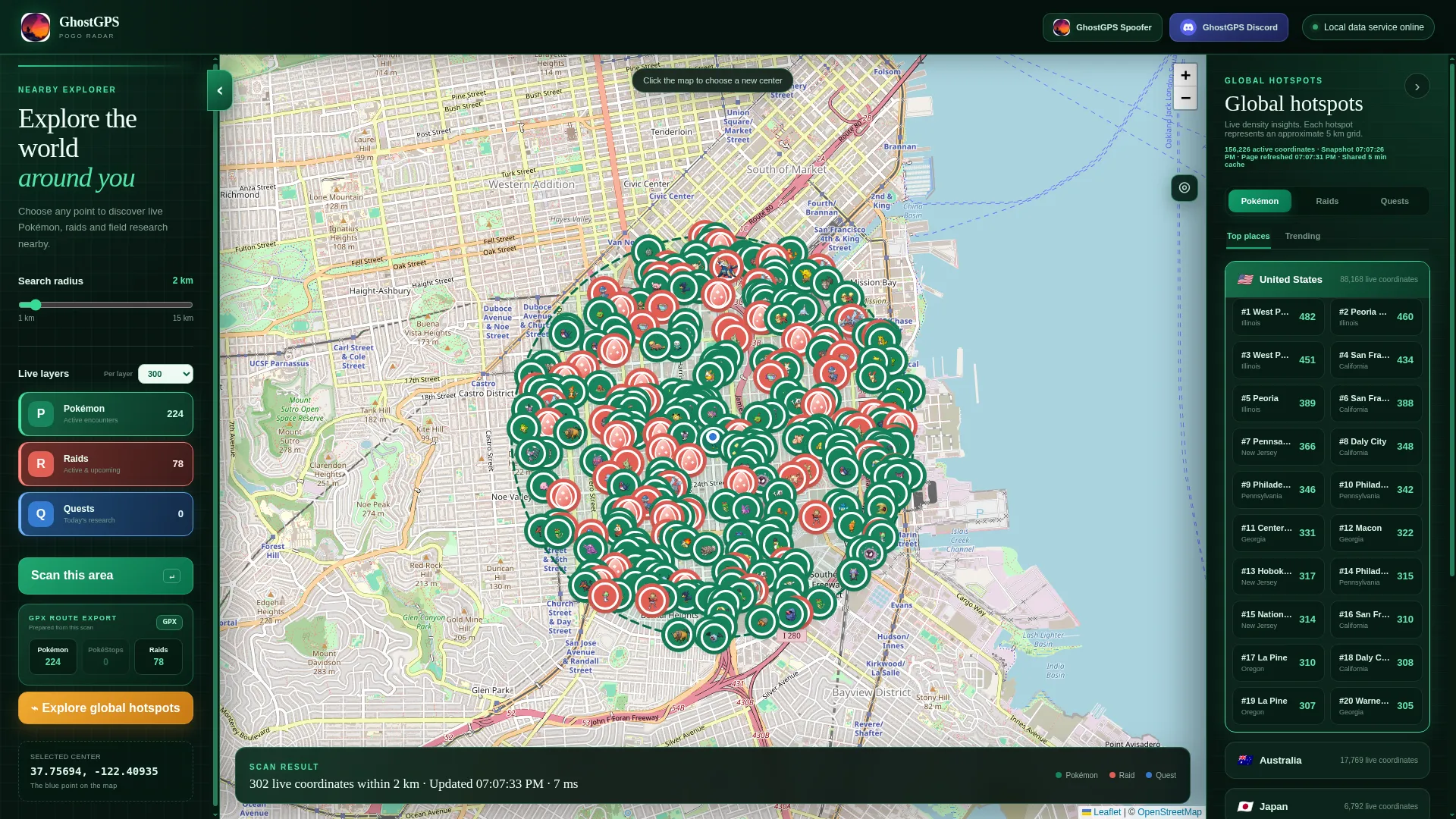Open hotspot #1 West P… 482

(1279, 317)
